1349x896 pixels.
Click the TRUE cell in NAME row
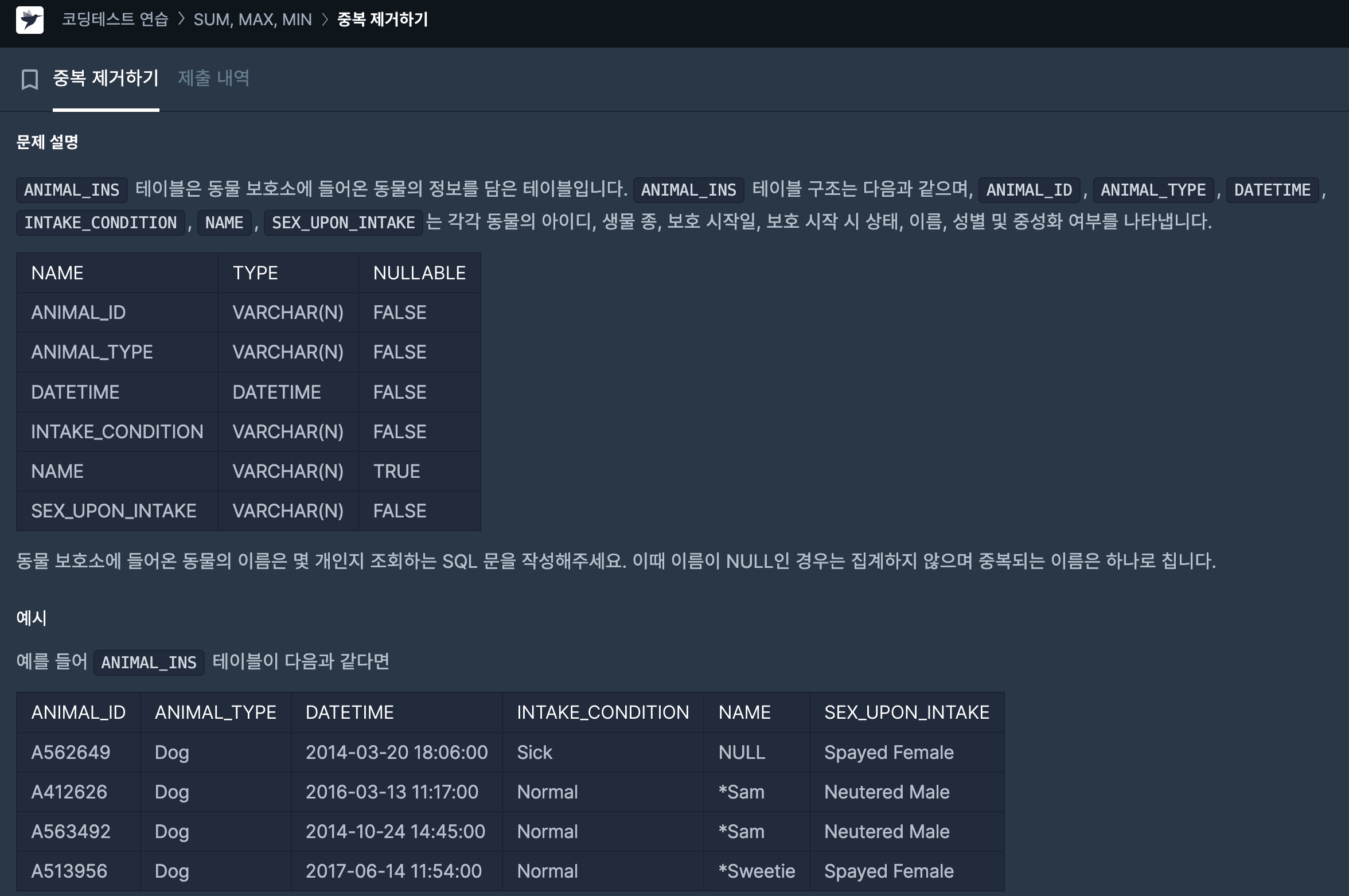point(396,472)
